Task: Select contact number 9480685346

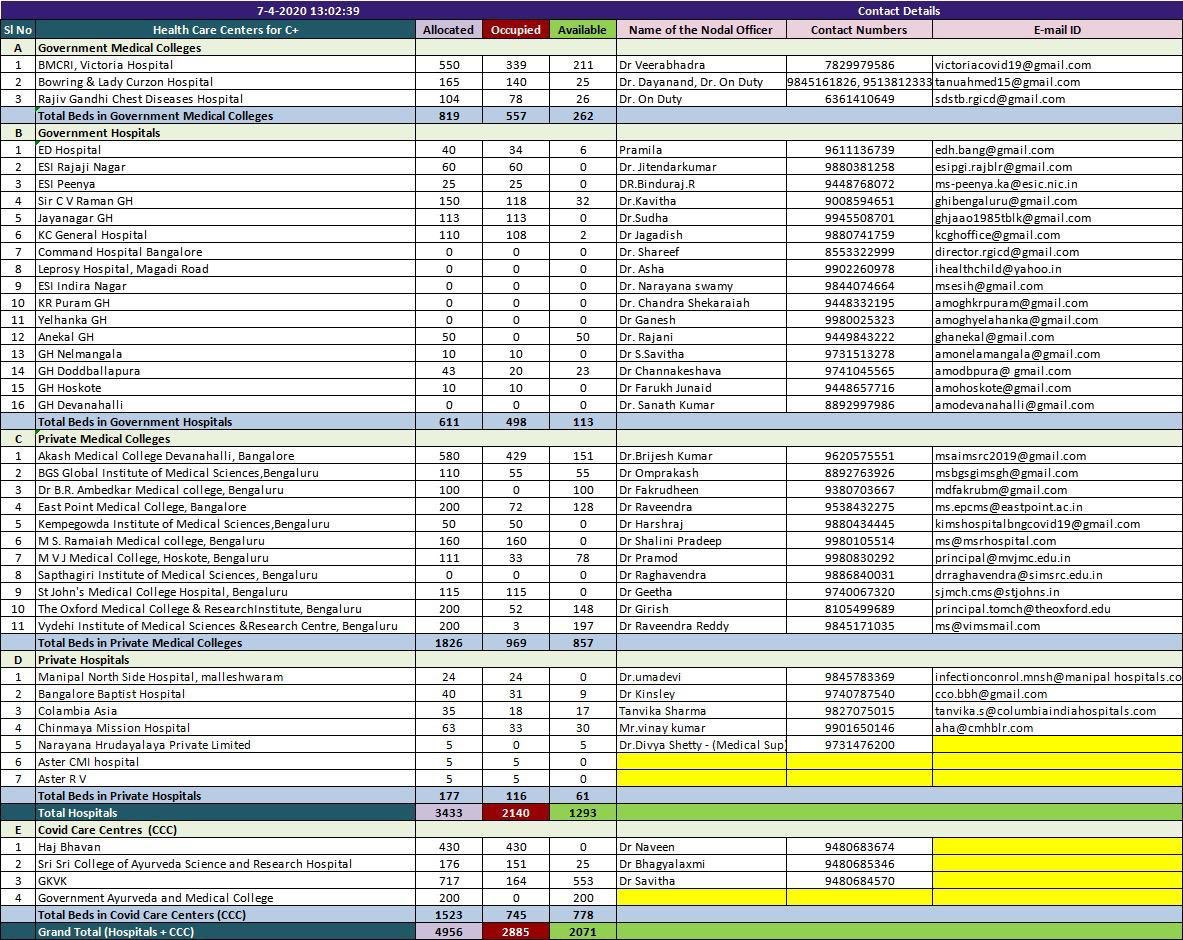Action: [859, 864]
